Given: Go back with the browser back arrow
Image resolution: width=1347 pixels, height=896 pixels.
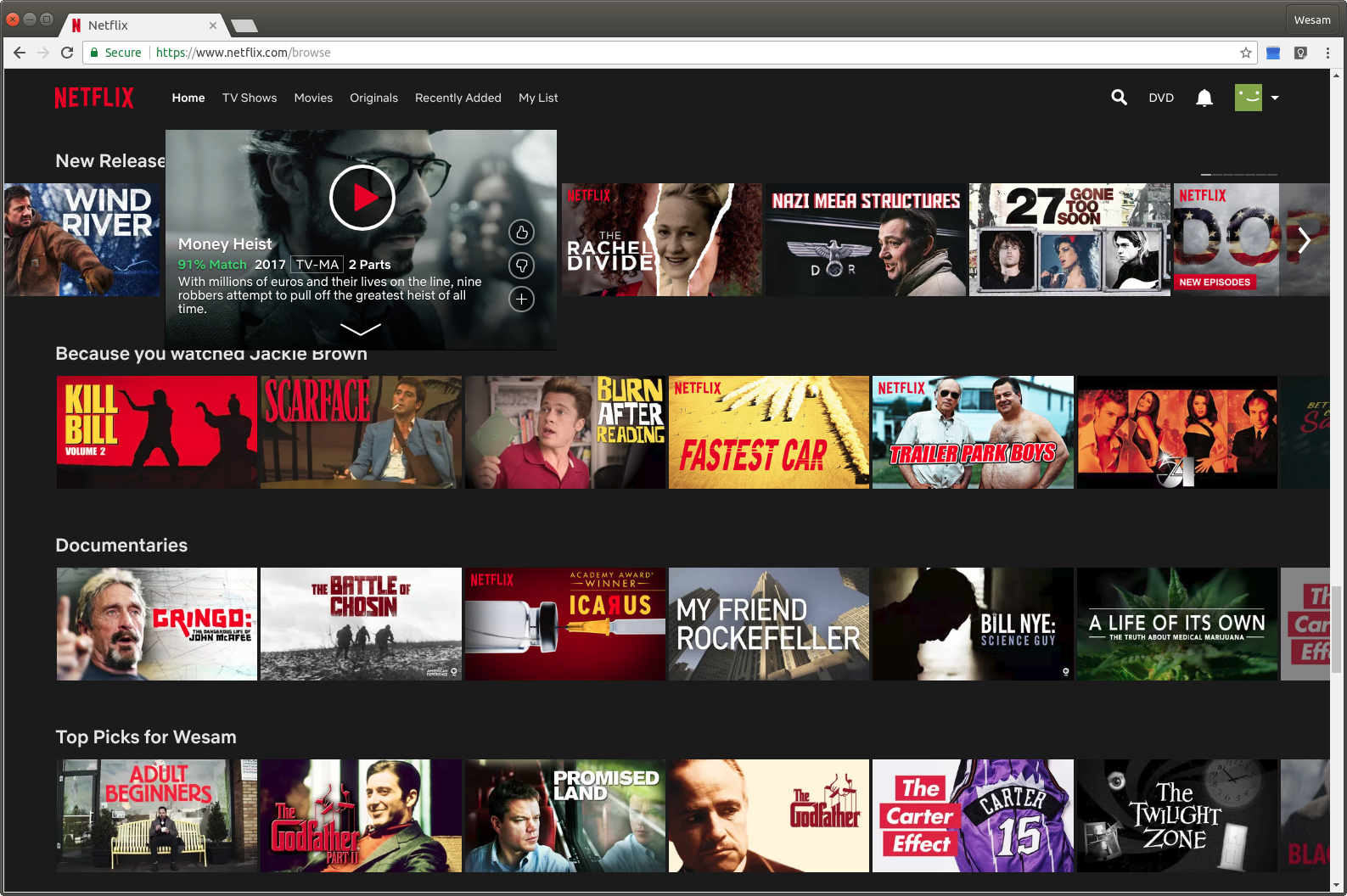Looking at the screenshot, I should pyautogui.click(x=20, y=53).
